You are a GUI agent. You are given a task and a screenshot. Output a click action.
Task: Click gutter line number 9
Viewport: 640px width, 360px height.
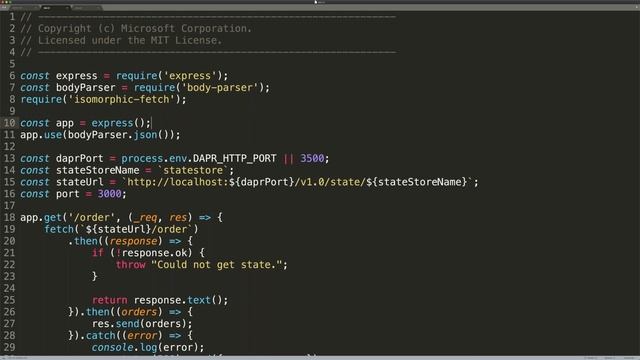coord(12,111)
